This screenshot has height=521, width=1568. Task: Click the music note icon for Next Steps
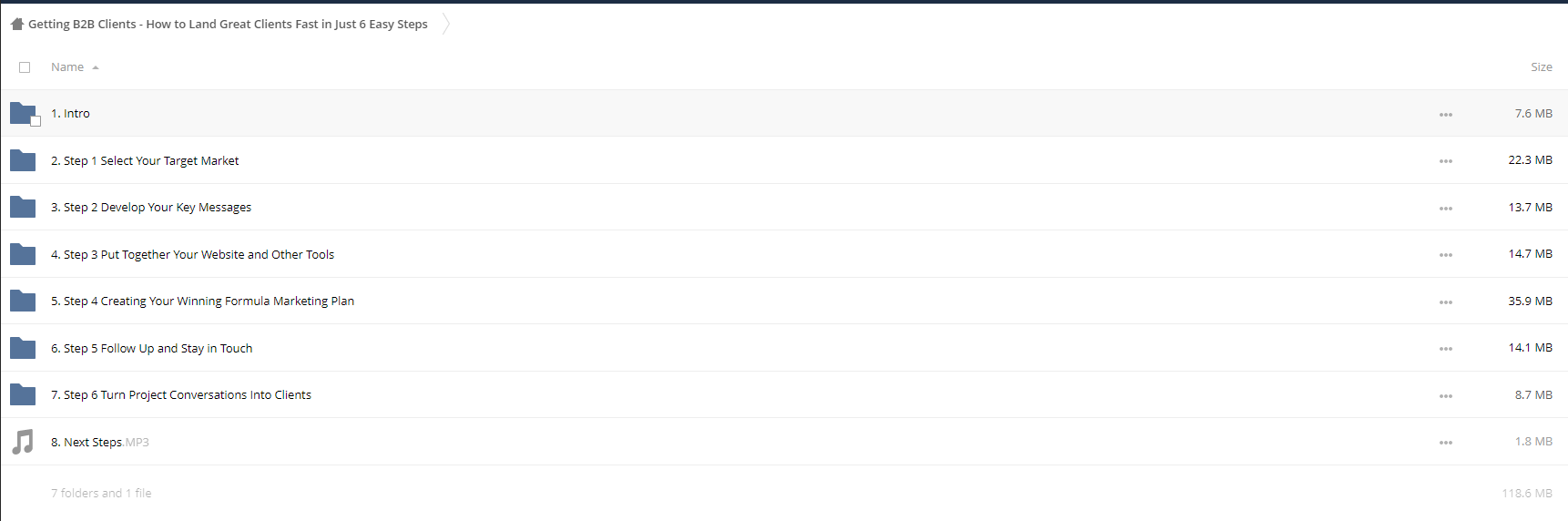pos(23,442)
